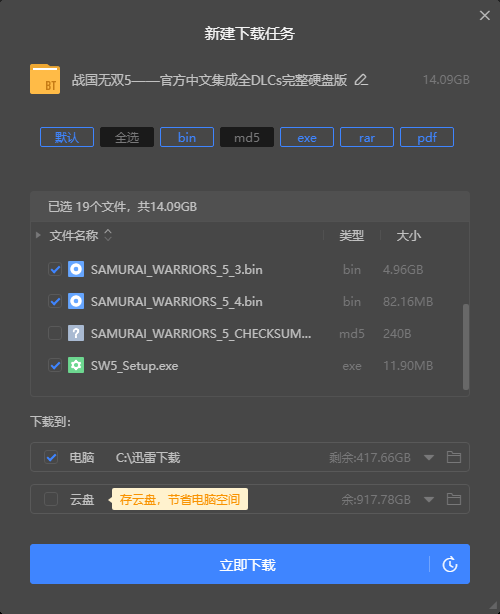The width and height of the screenshot is (500, 614).
Task: Click the 82.16MB size value
Action: coord(408,302)
